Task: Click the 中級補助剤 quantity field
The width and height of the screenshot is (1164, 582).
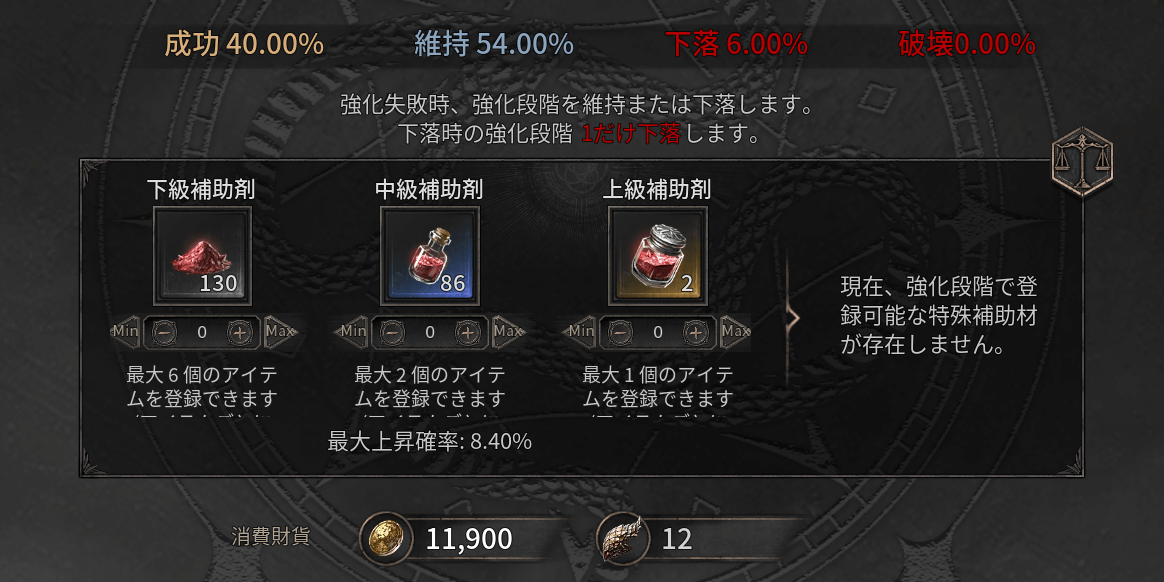Action: click(x=430, y=332)
